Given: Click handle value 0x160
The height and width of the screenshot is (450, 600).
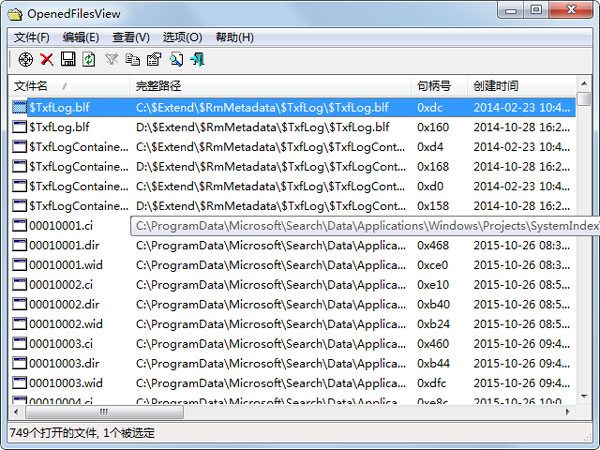Looking at the screenshot, I should pos(433,127).
